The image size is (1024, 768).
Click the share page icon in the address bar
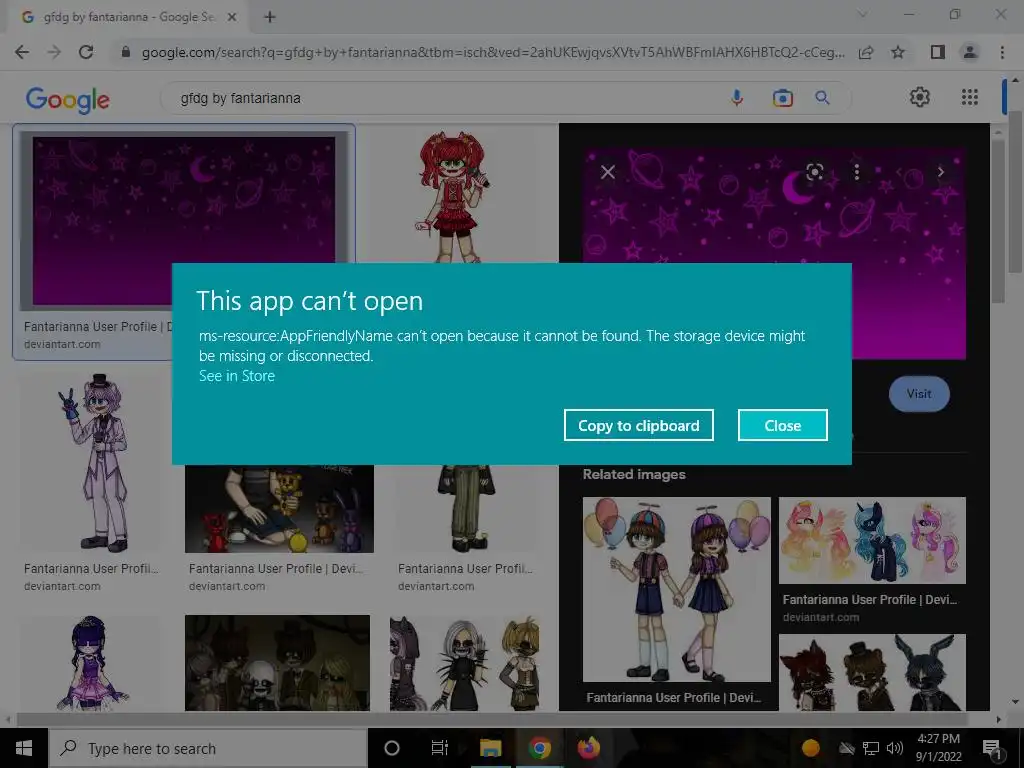pyautogui.click(x=866, y=52)
